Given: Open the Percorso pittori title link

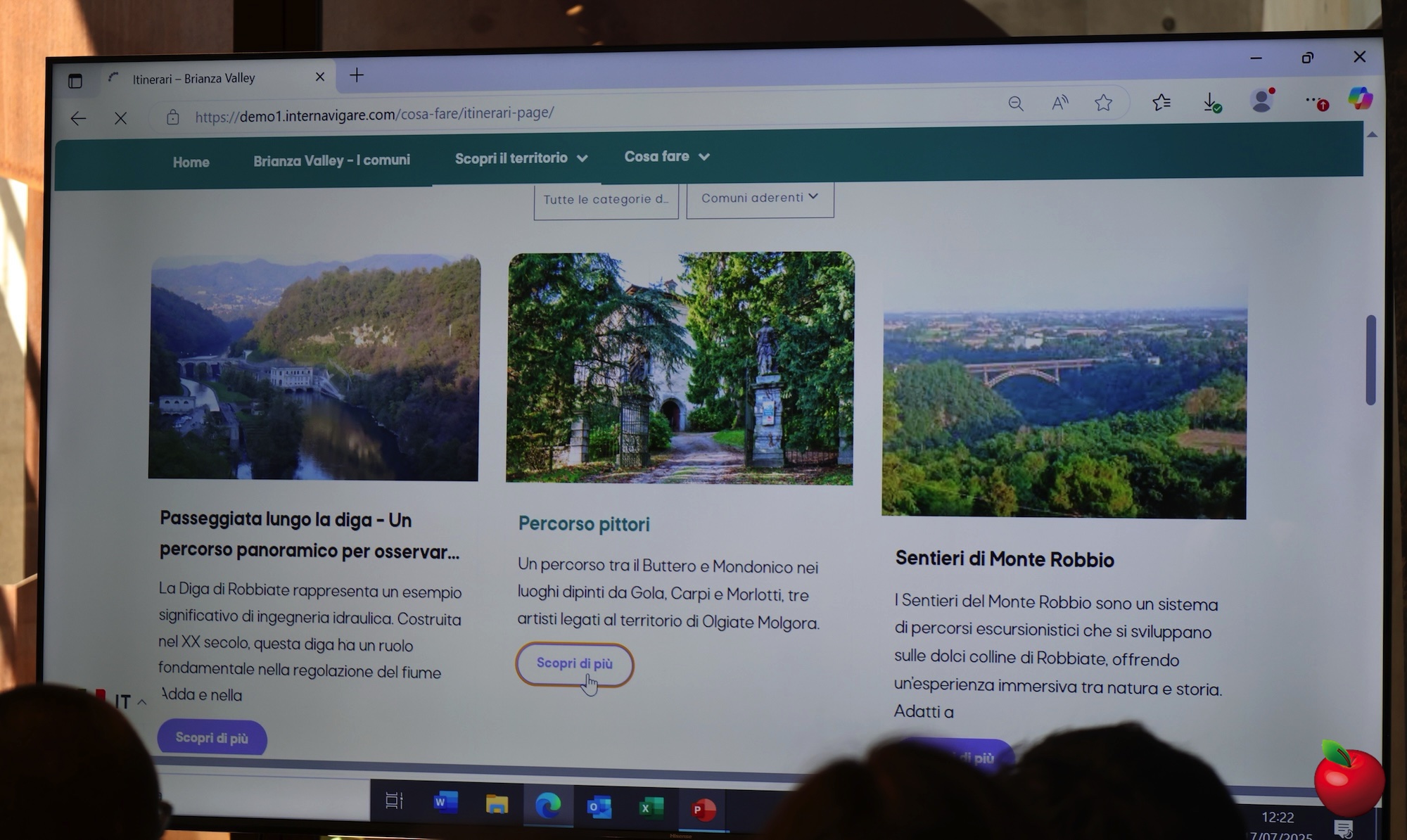Looking at the screenshot, I should click(584, 524).
